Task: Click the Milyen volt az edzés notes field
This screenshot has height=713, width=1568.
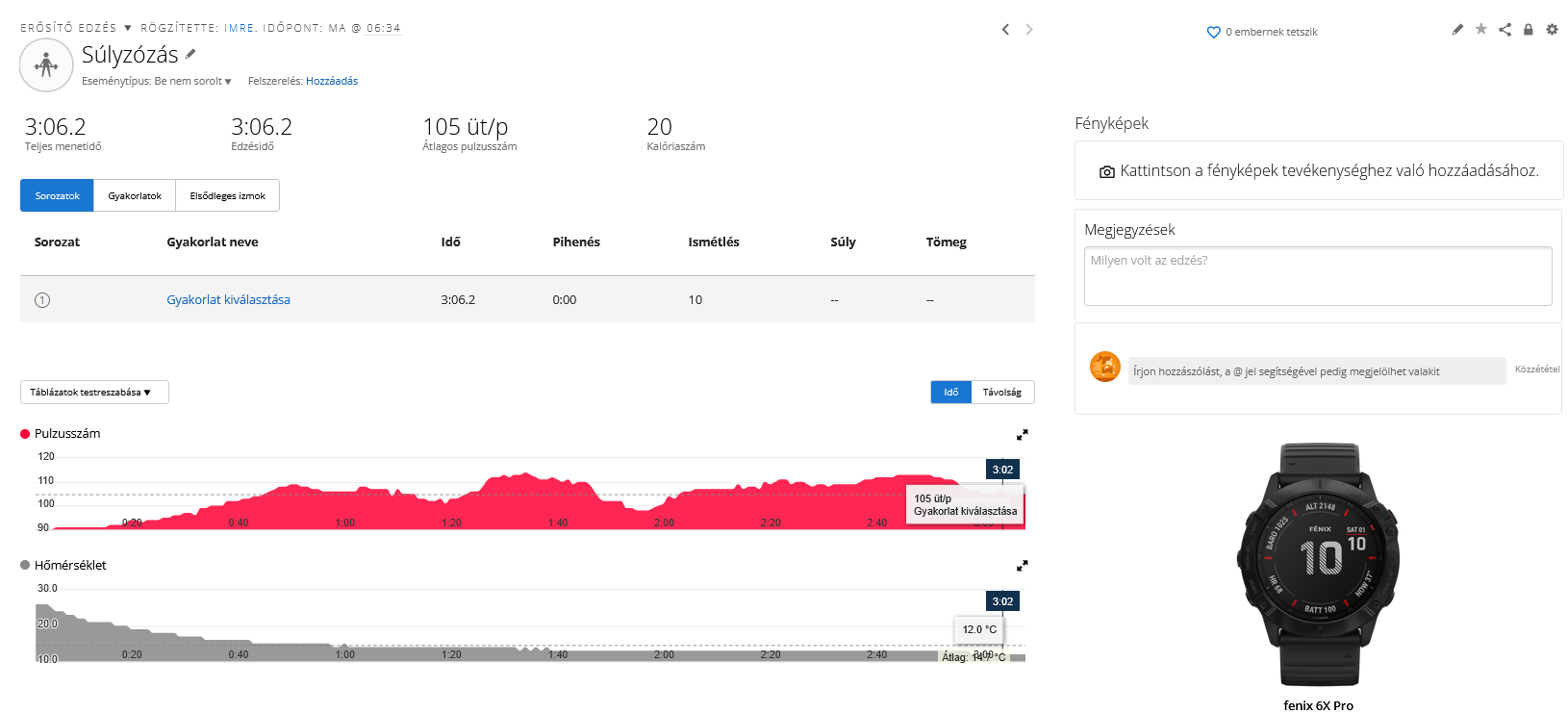Action: tap(1318, 276)
